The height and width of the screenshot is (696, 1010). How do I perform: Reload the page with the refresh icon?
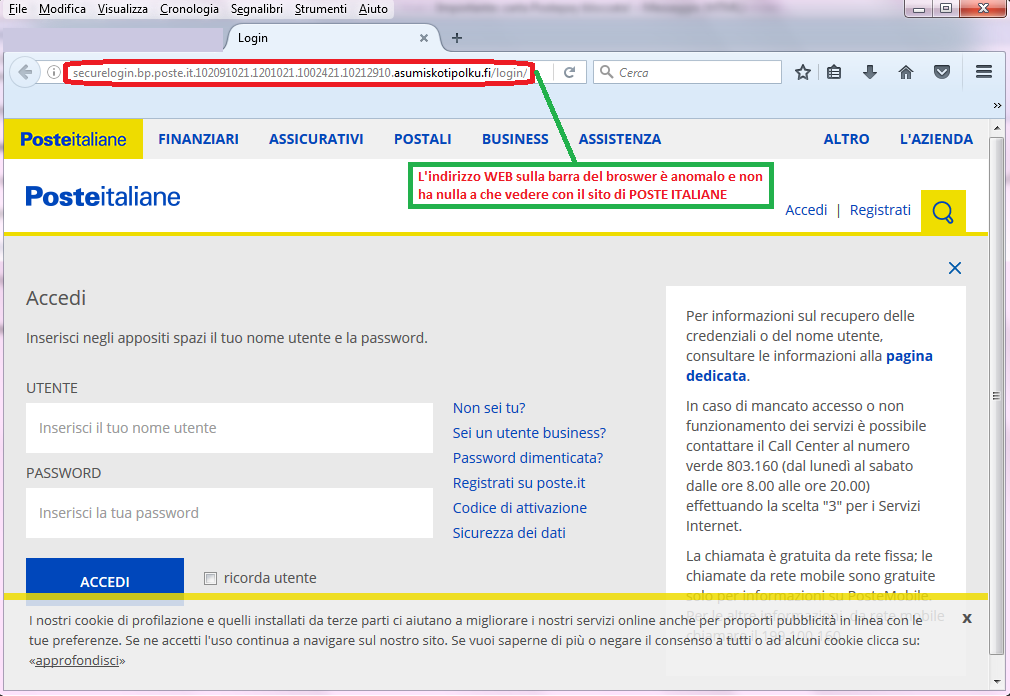tap(569, 72)
